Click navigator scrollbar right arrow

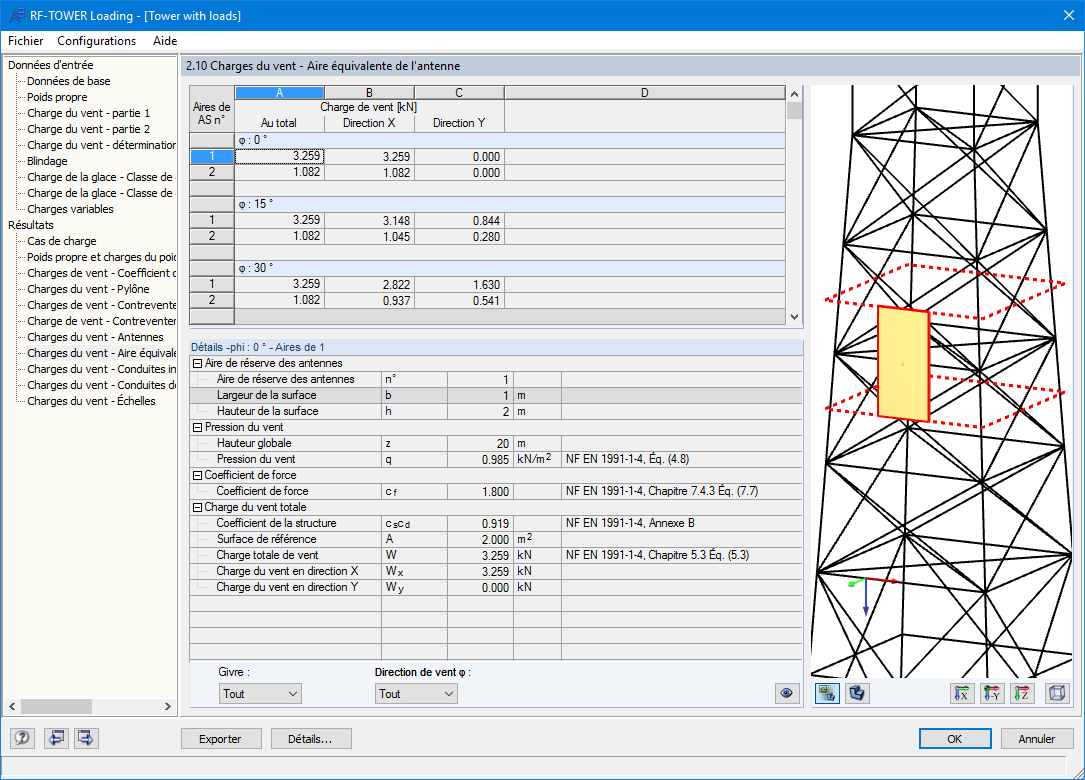(x=167, y=707)
